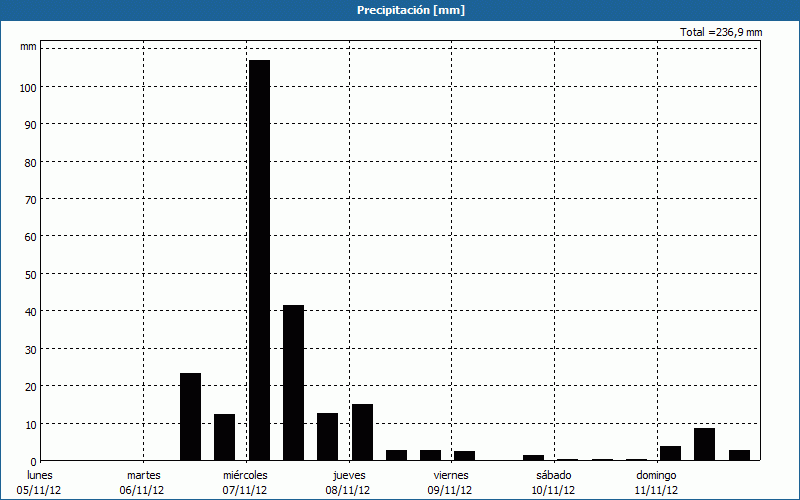
Task: Click the tallest bar after domingo
Action: pos(704,444)
